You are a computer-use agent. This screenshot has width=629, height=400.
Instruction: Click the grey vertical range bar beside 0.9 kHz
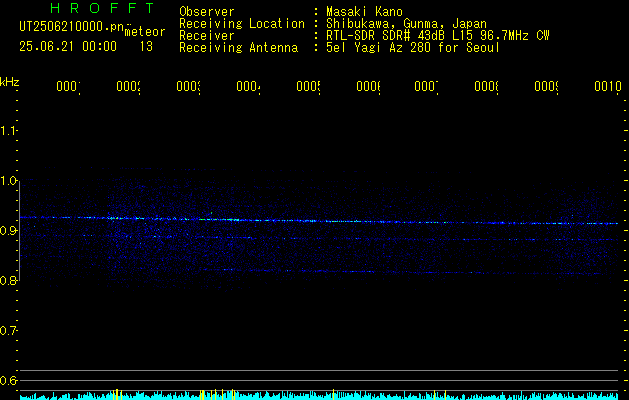[x=20, y=231]
